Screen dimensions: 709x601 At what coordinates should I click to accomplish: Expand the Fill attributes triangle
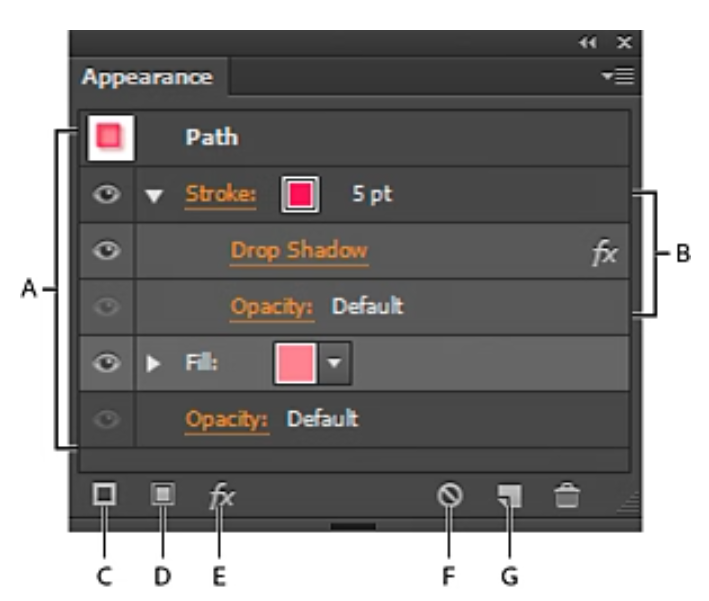153,363
